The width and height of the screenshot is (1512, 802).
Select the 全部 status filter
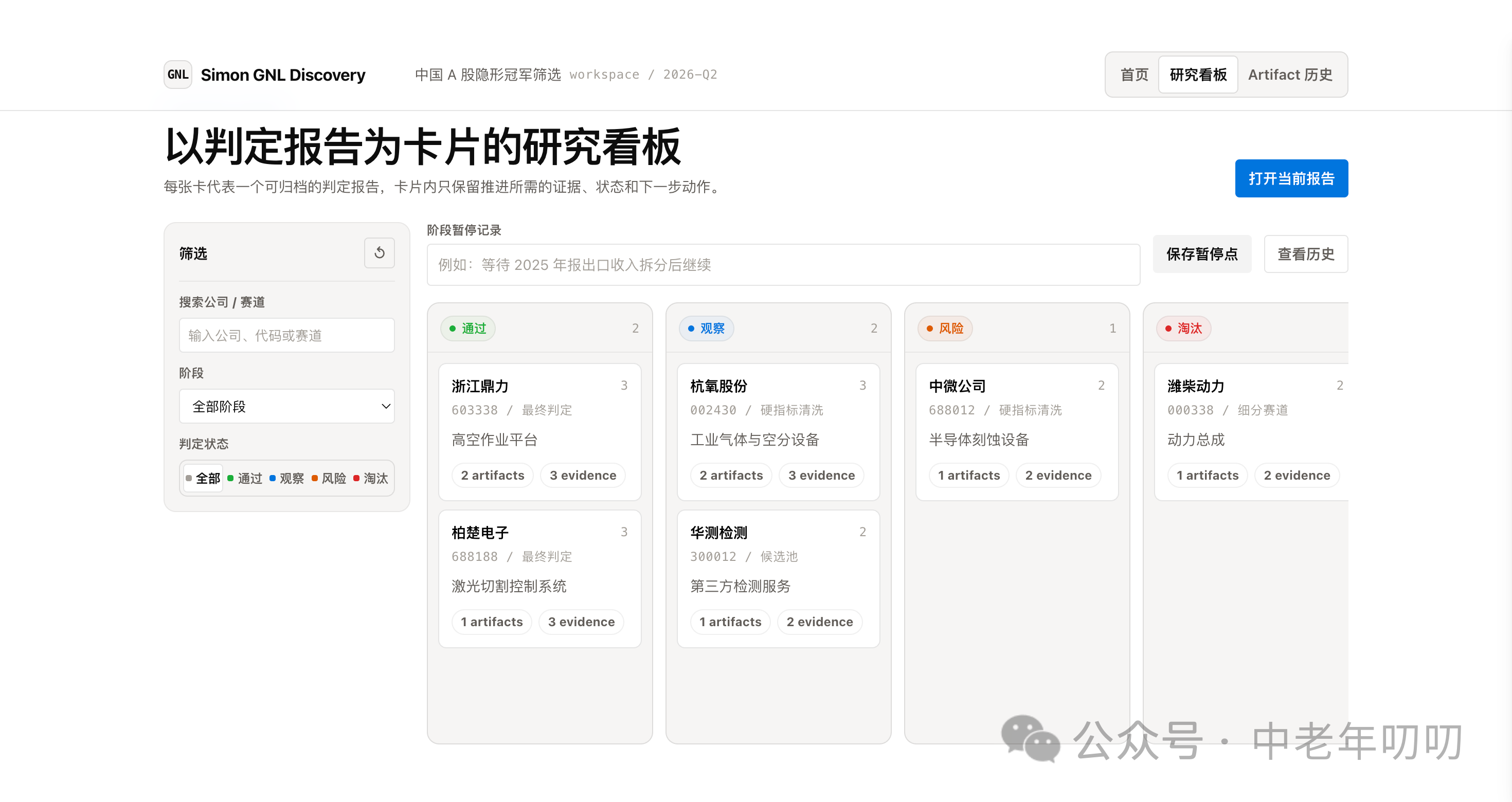[x=203, y=478]
